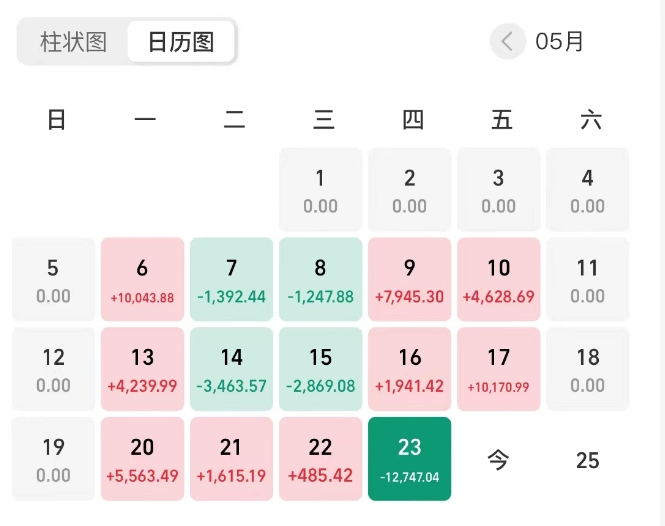Select the May 25 calendar cell
The image size is (665, 526).
point(587,460)
